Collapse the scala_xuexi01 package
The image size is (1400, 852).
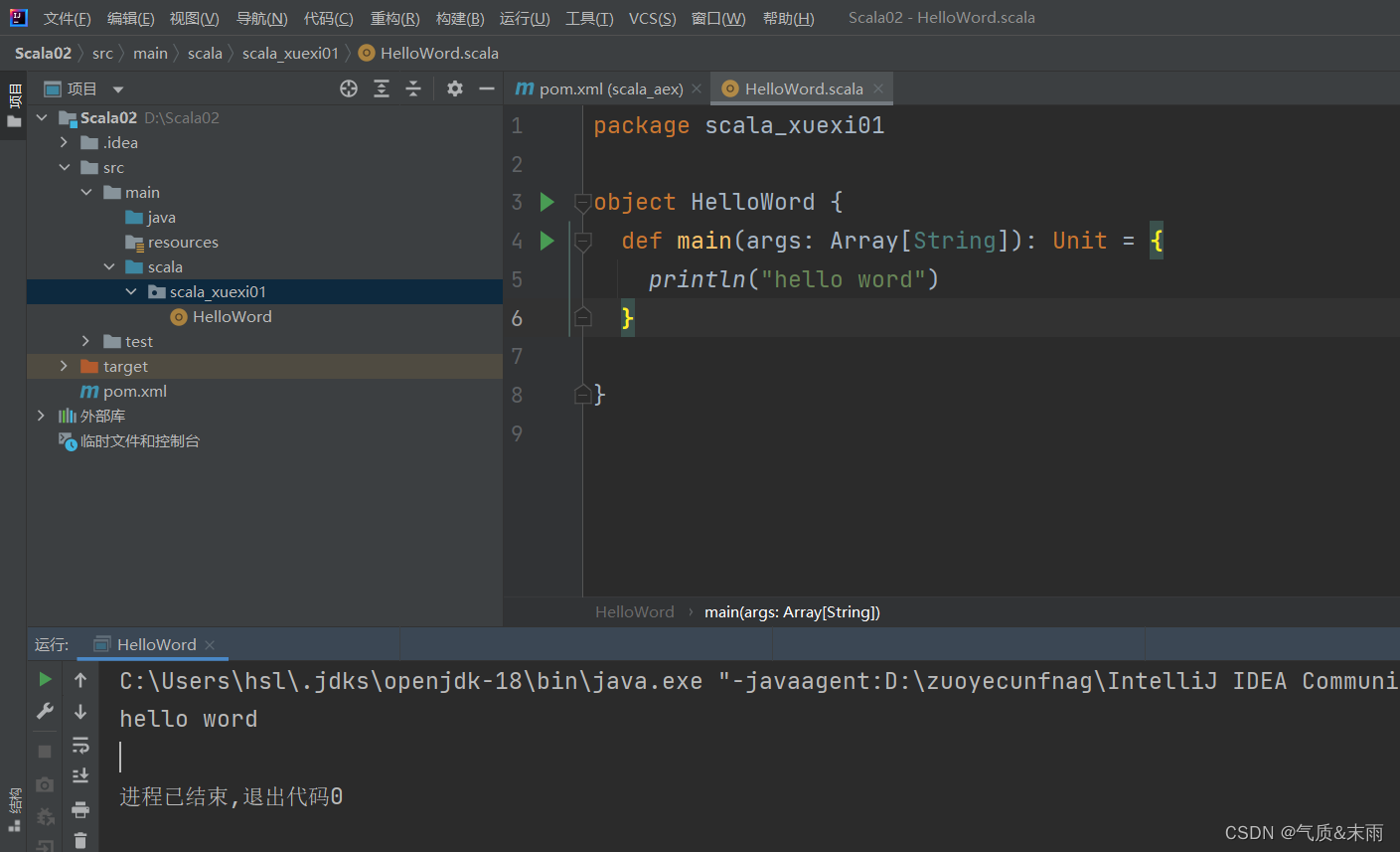click(x=131, y=291)
